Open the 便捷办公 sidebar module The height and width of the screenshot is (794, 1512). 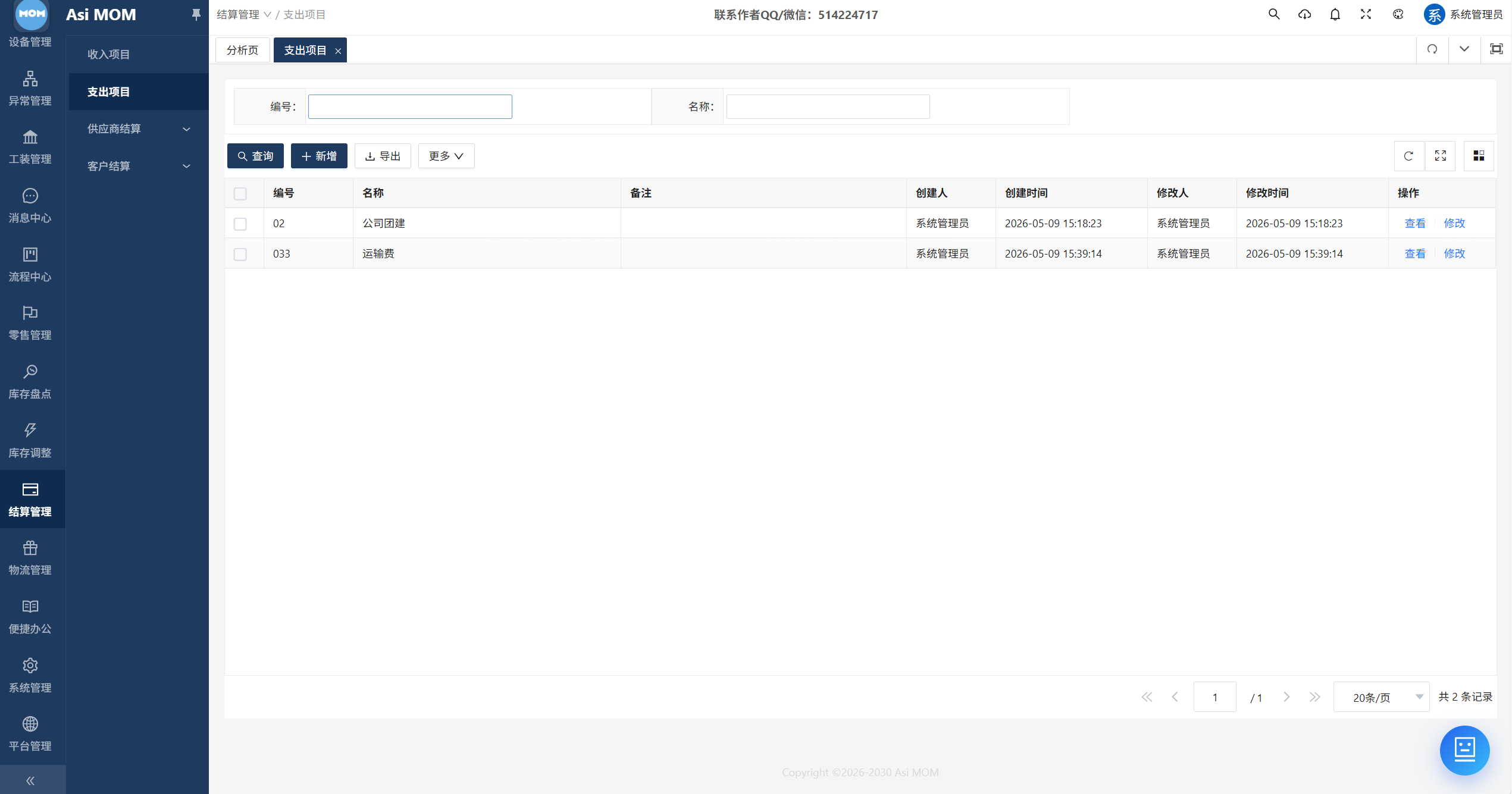[30, 616]
